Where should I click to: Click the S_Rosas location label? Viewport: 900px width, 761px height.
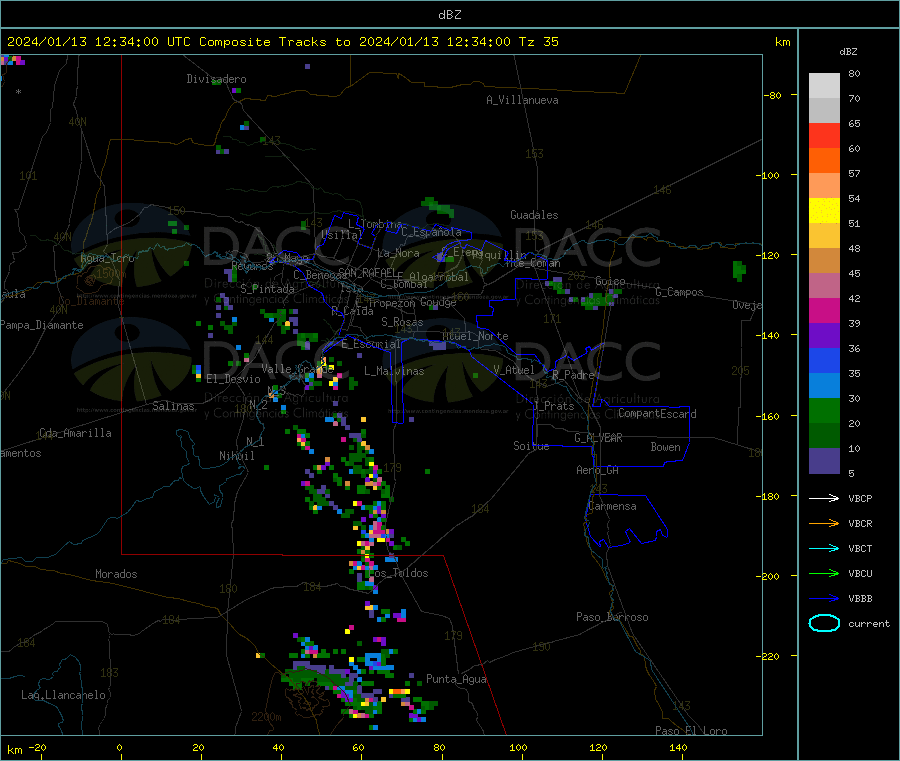point(402,322)
